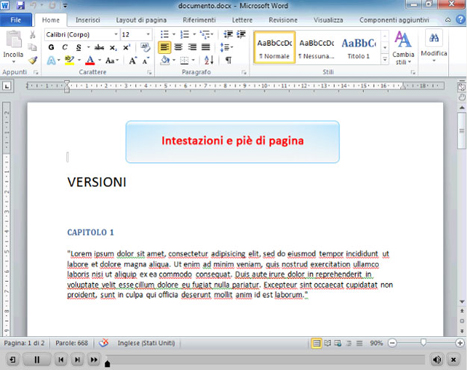This screenshot has width=467, height=370.
Task: Click the bulleted list icon
Action: [165, 34]
